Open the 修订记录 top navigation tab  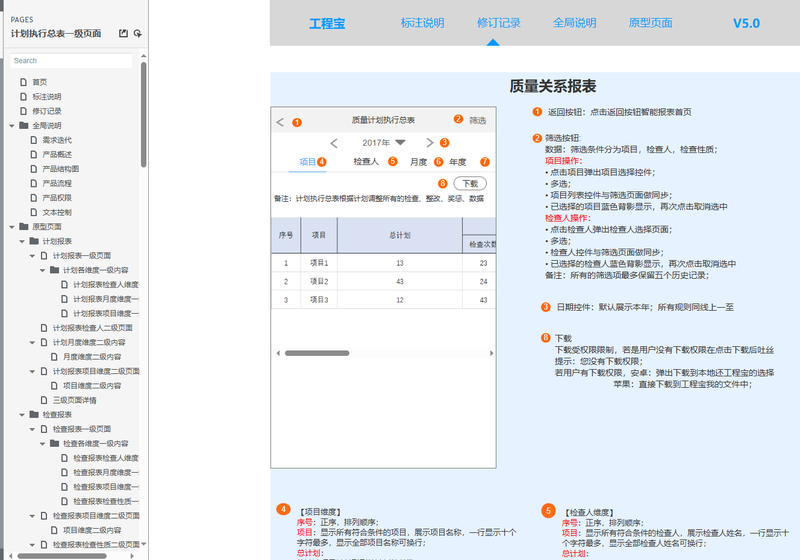[x=498, y=23]
